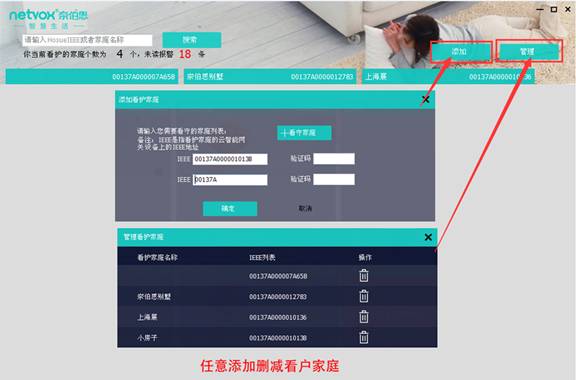Viewport: 576px width, 380px height.
Task: Close the 添加看护家庭 dialog
Action: [425, 100]
